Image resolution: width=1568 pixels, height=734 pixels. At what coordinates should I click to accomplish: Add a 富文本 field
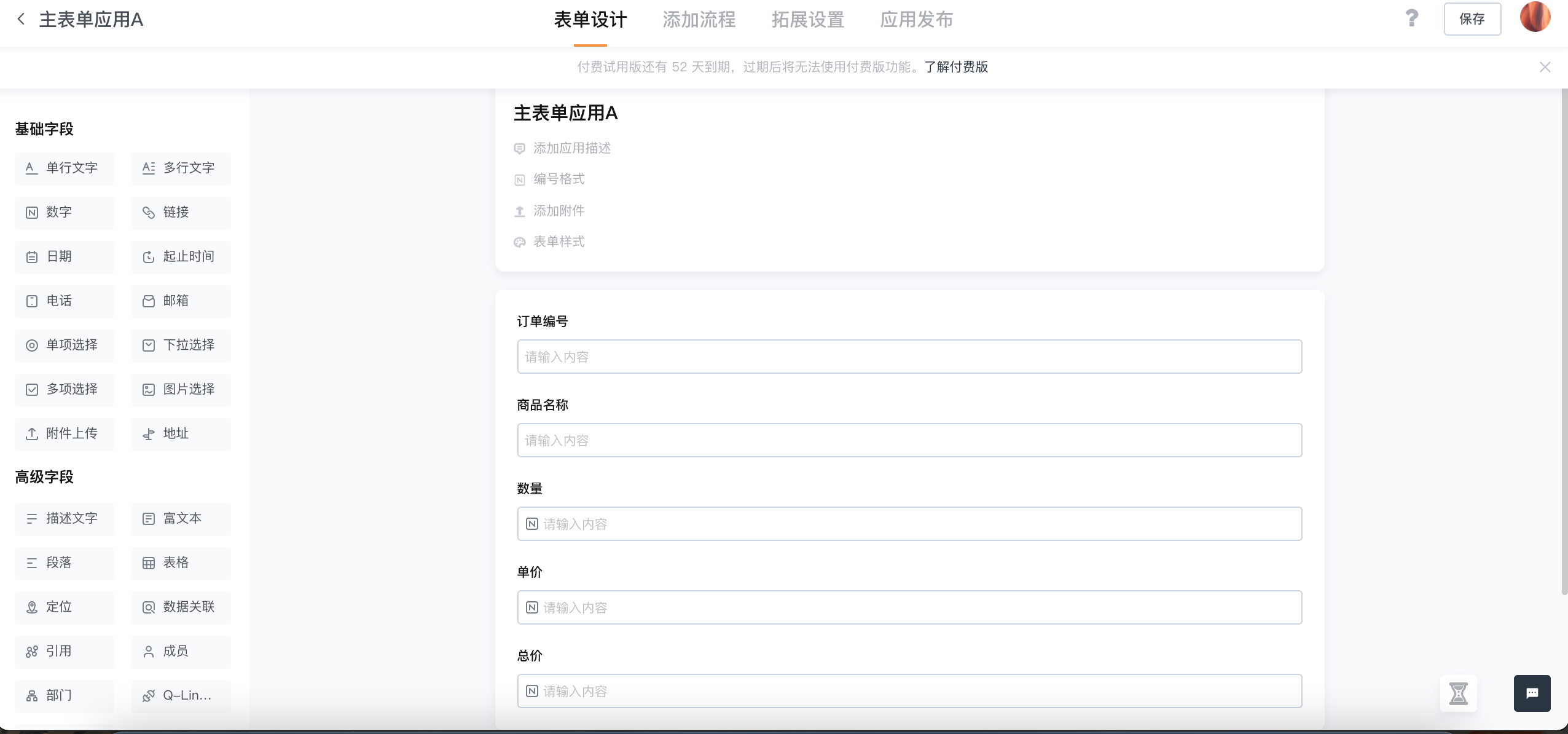coord(181,519)
